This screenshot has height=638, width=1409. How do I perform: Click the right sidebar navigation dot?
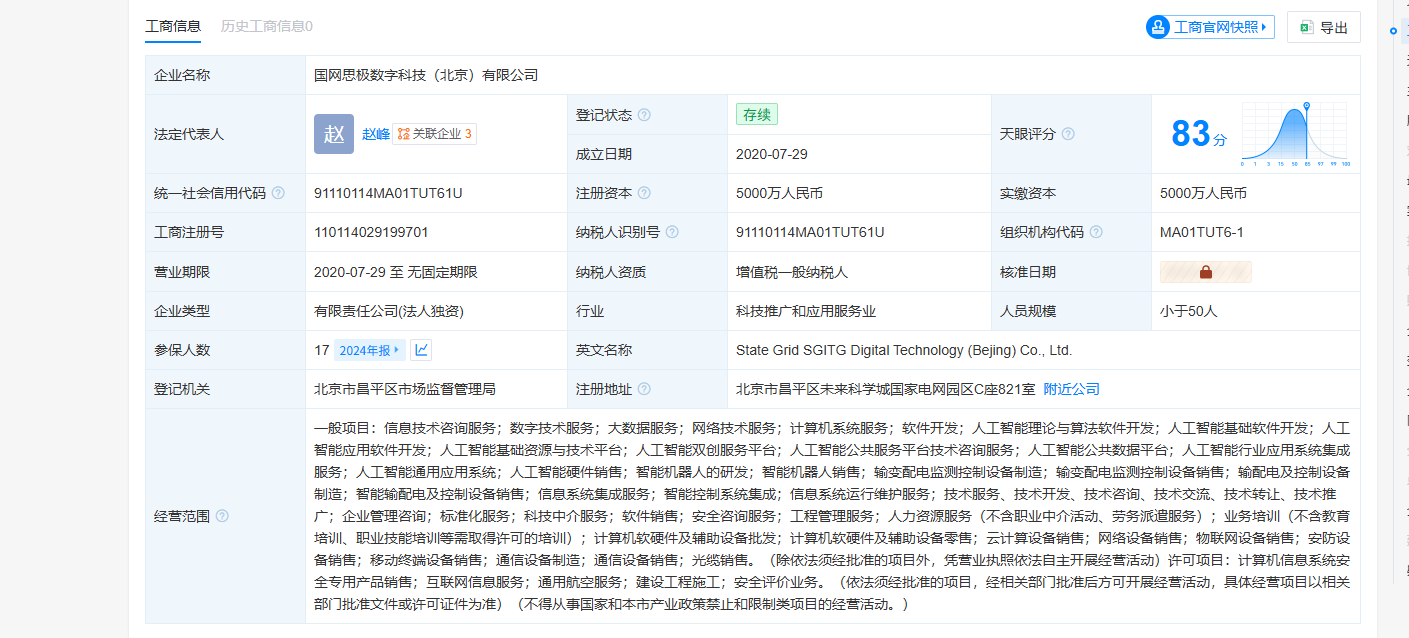[1394, 32]
